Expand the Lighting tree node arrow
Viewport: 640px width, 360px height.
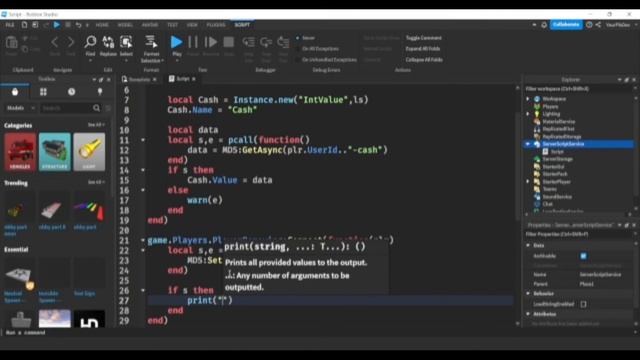pyautogui.click(x=528, y=114)
